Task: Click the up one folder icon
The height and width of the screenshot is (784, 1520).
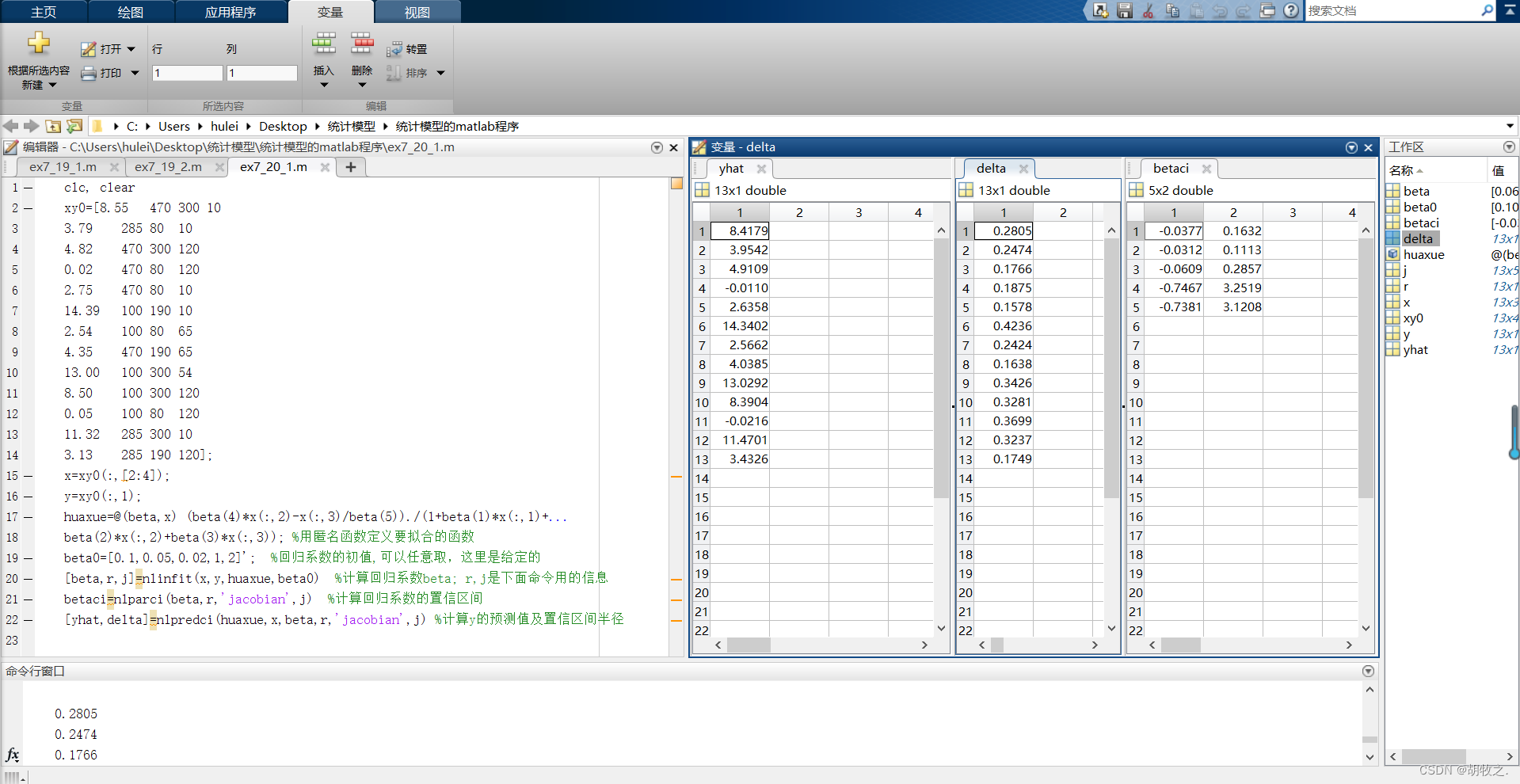Action: [x=53, y=126]
